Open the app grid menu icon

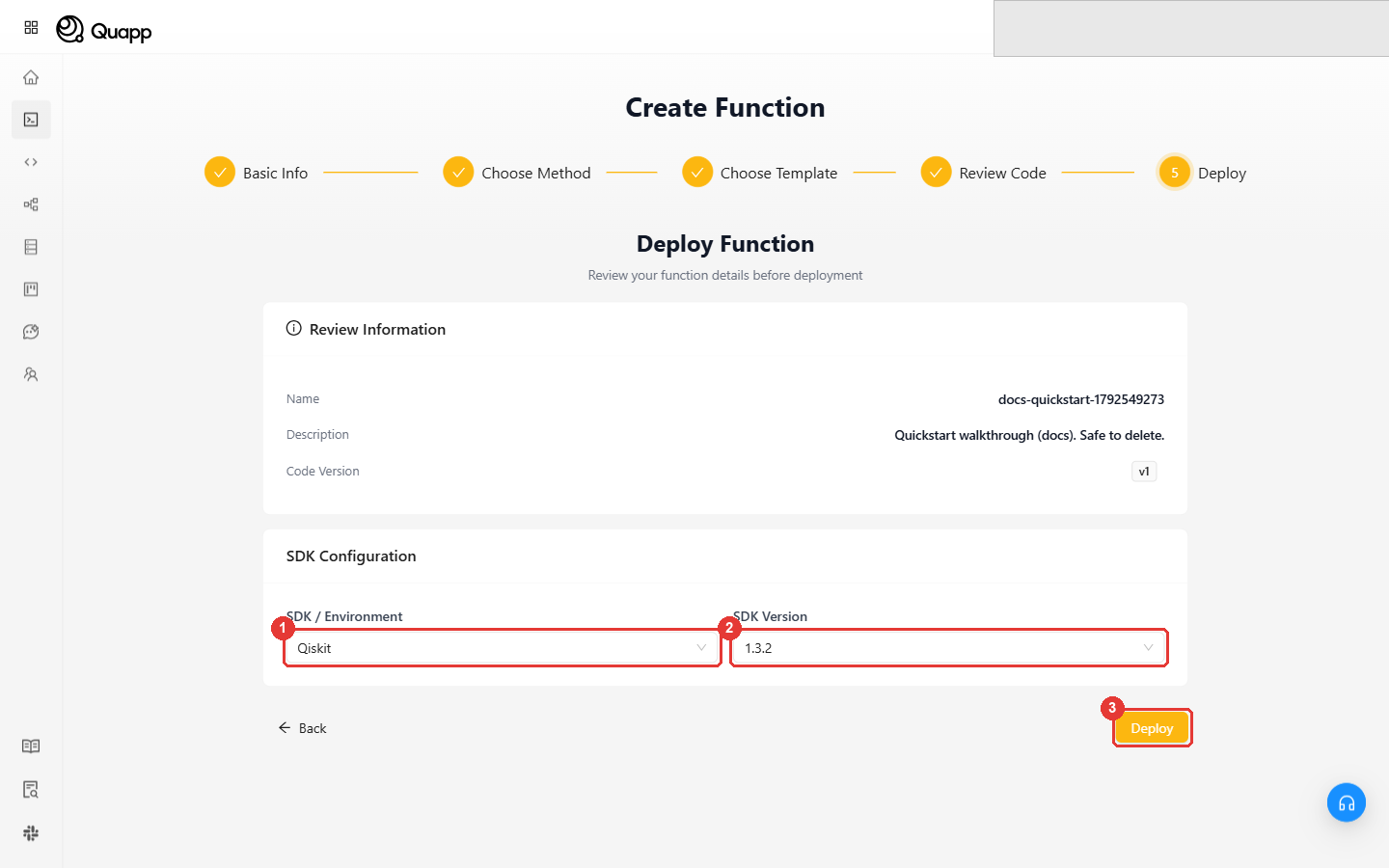pos(31,28)
